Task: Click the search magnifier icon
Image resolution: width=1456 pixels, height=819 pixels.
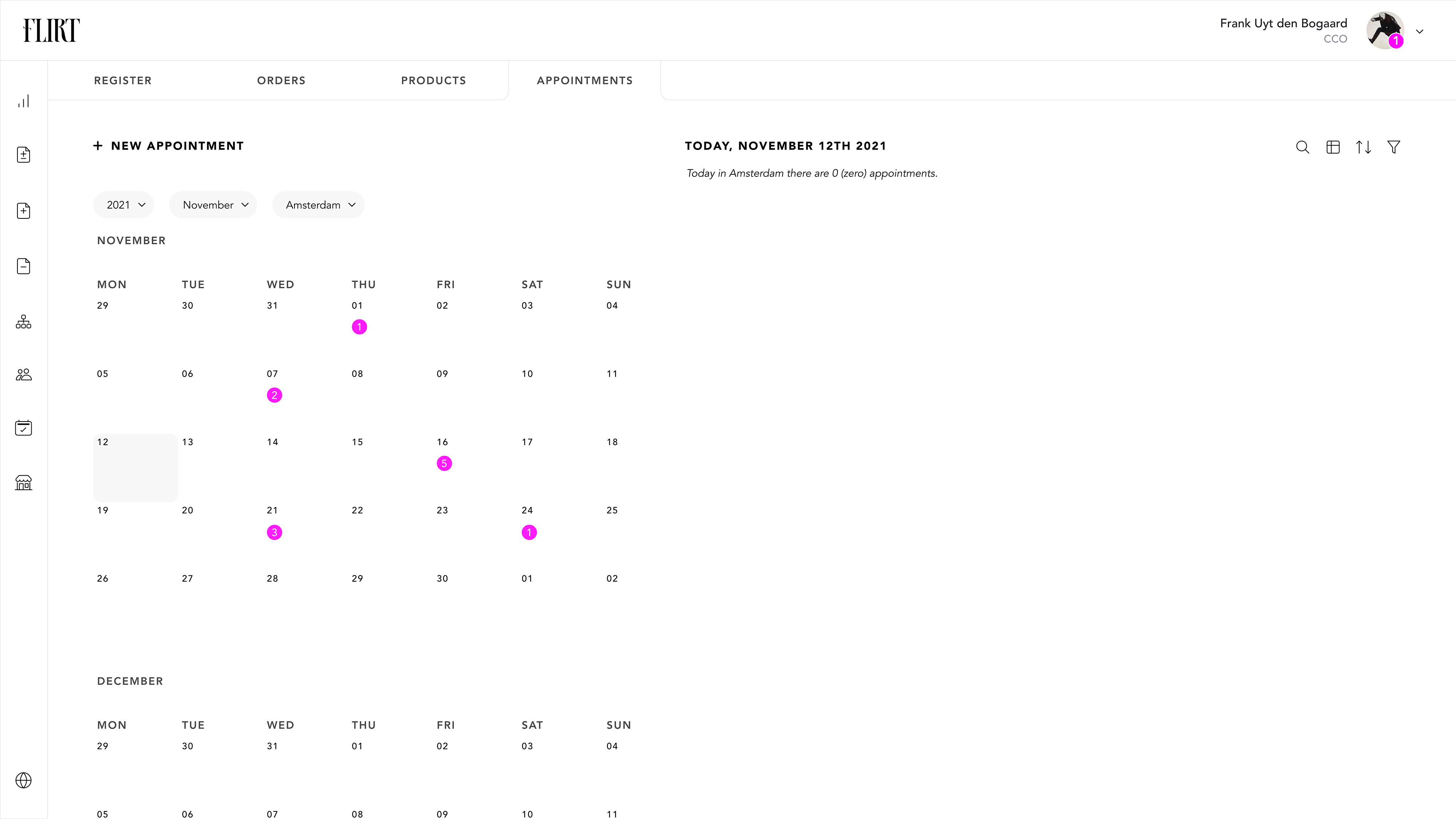Action: 1302,147
